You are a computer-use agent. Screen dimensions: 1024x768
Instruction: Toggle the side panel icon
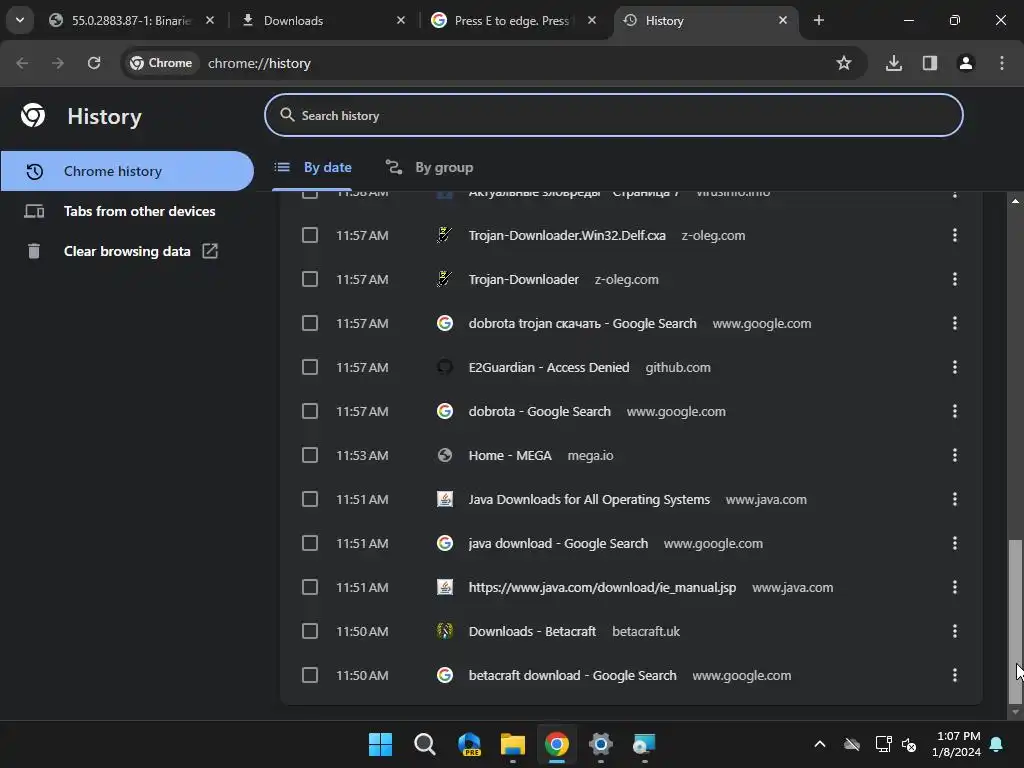pos(930,63)
